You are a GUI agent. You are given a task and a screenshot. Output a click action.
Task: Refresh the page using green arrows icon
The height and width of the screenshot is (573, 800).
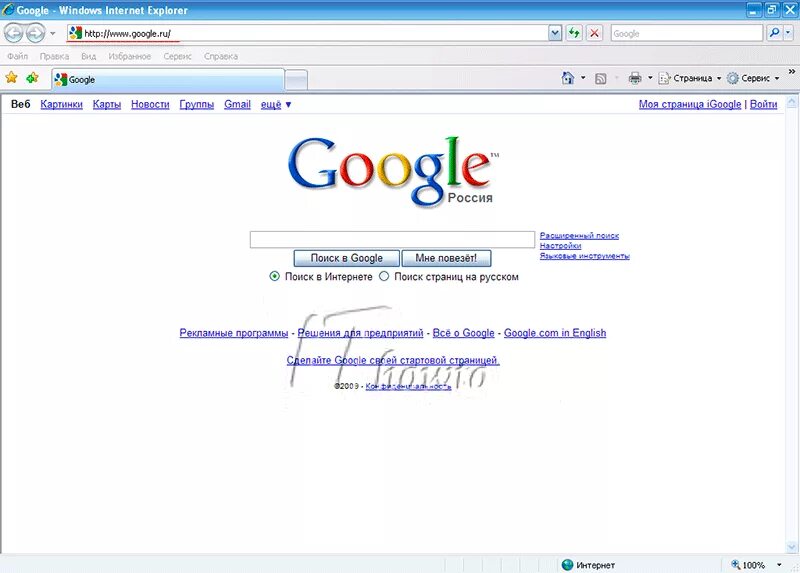pos(574,34)
